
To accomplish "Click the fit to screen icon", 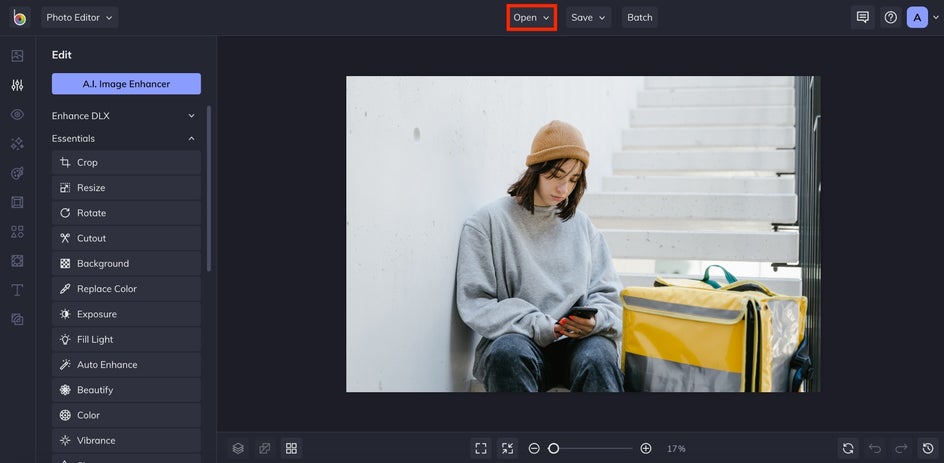I will click(x=480, y=448).
